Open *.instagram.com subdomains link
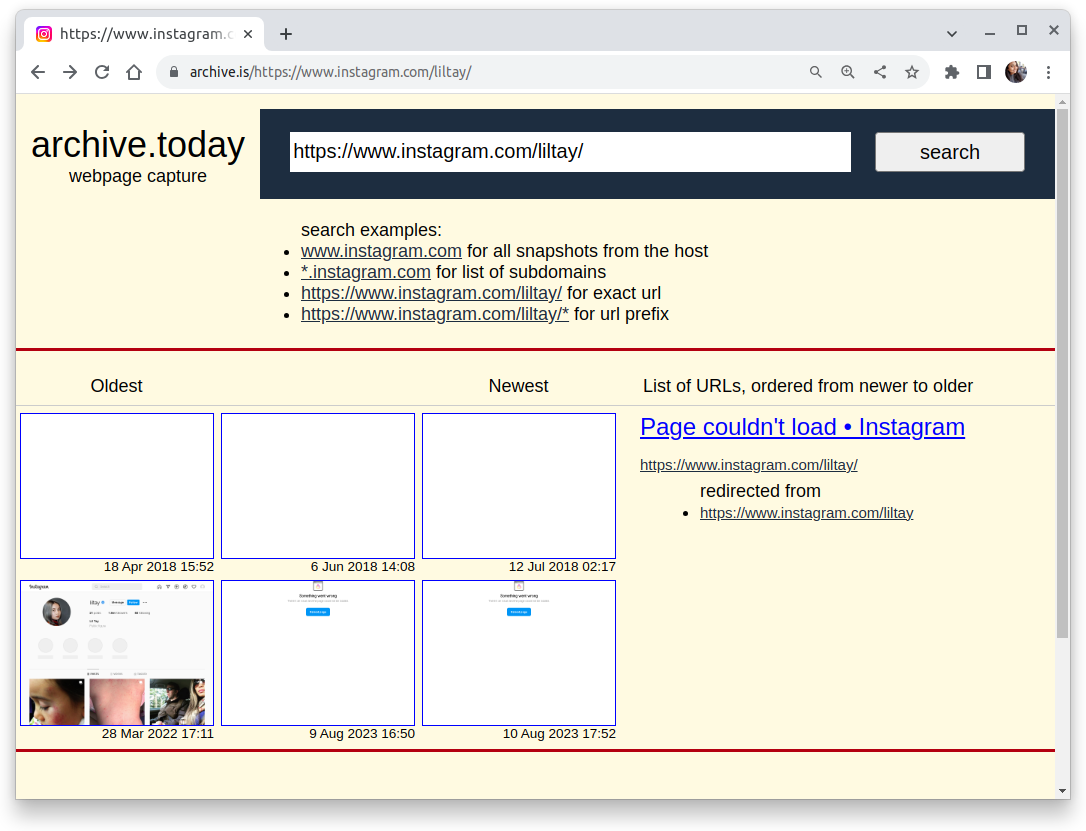 [x=366, y=271]
